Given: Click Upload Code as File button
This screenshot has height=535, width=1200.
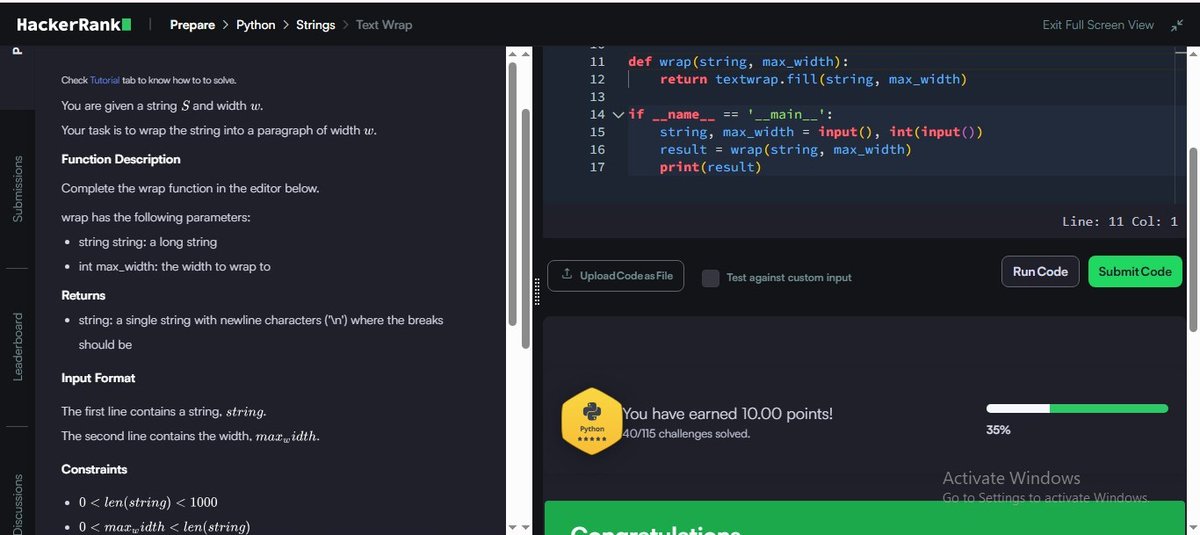Looking at the screenshot, I should pyautogui.click(x=616, y=276).
